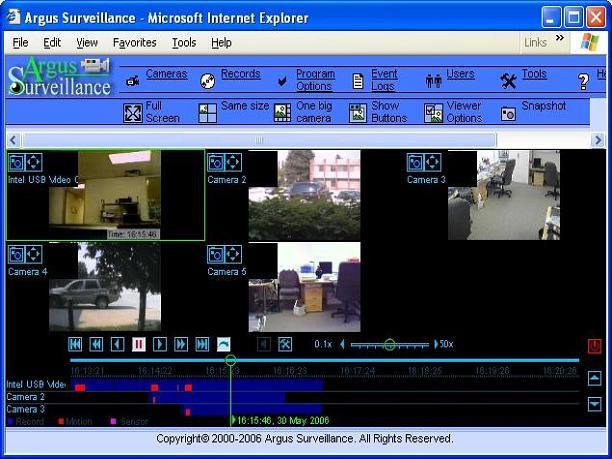Click the playback speed slider handle

click(390, 344)
